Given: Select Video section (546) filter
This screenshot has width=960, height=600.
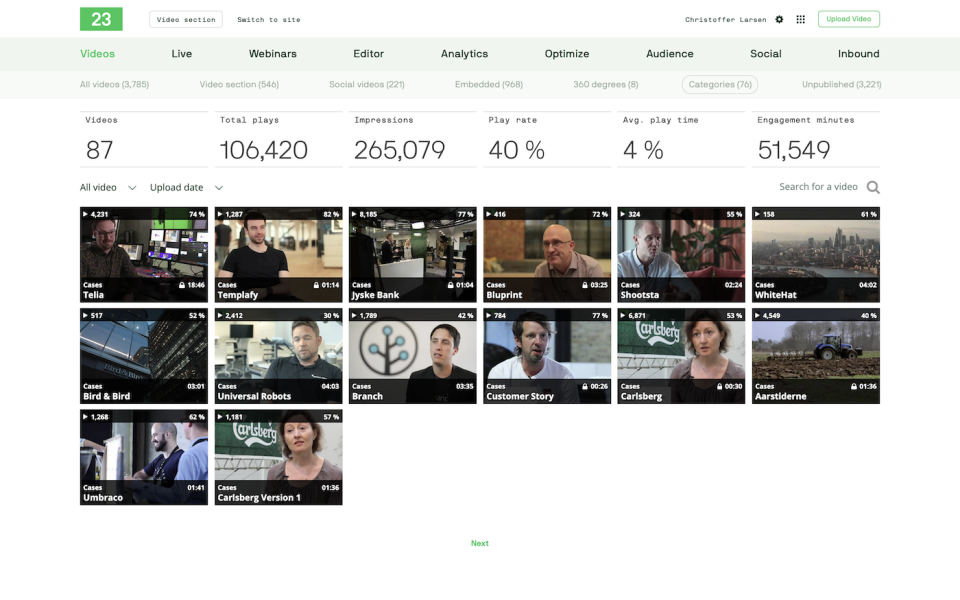Looking at the screenshot, I should pos(239,84).
